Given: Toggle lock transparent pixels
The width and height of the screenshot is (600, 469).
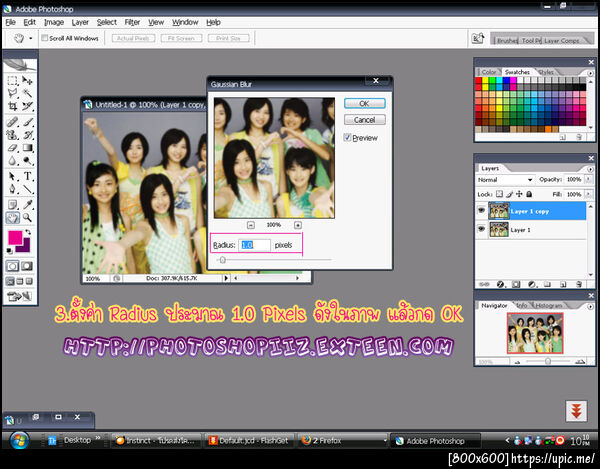Looking at the screenshot, I should pyautogui.click(x=499, y=194).
